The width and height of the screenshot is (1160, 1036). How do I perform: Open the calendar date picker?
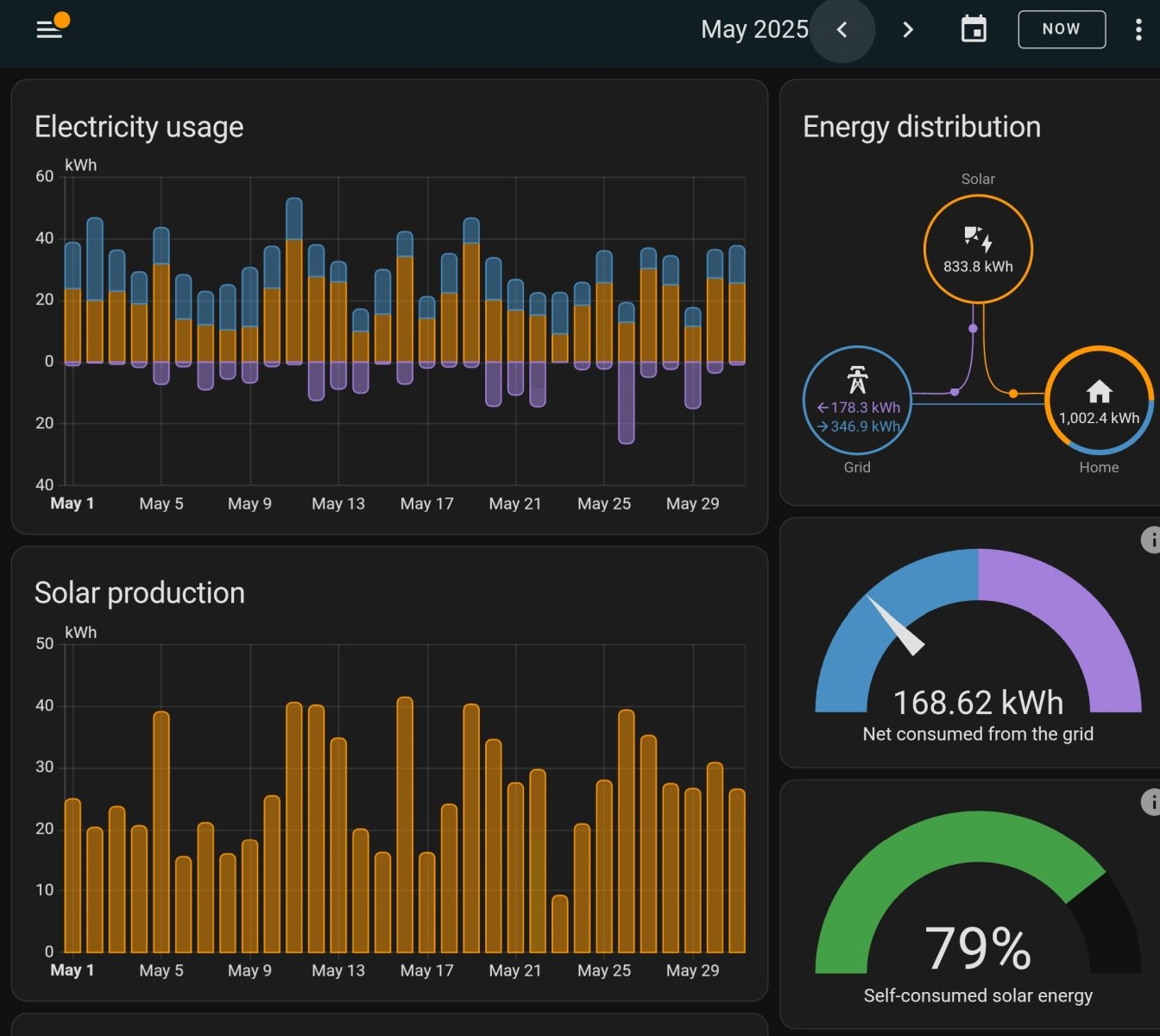point(974,30)
